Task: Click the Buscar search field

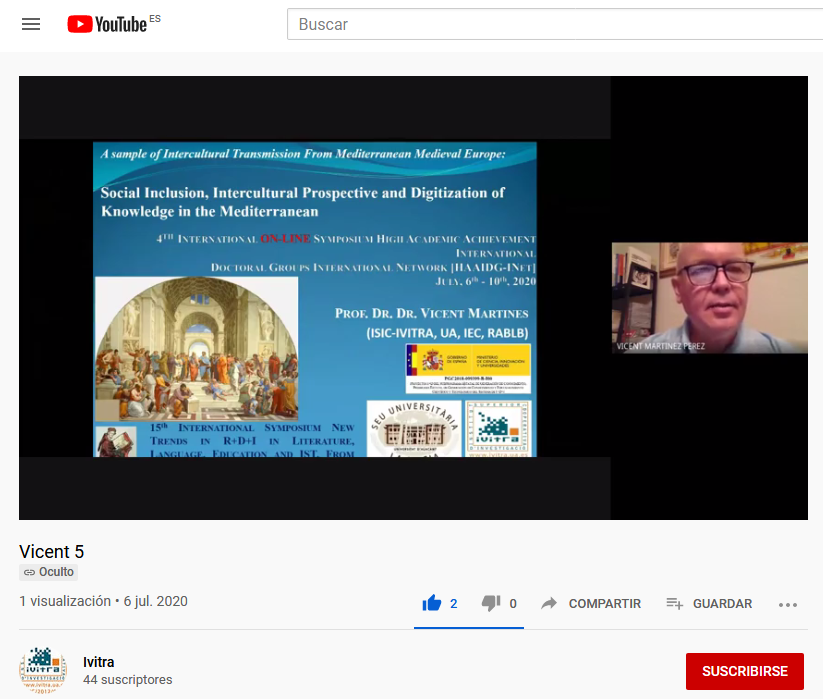Action: (550, 24)
